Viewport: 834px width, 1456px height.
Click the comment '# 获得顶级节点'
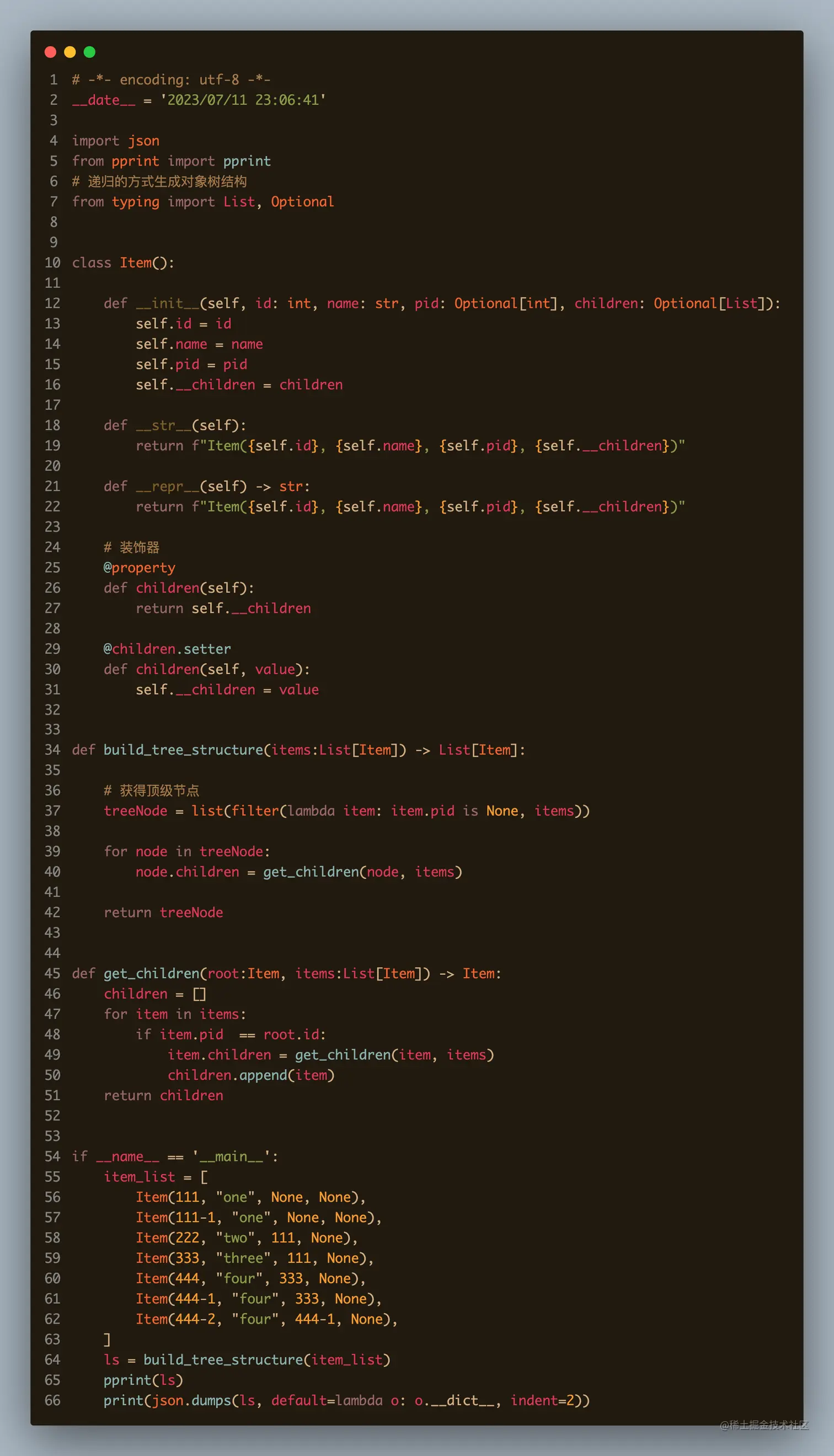pyautogui.click(x=151, y=791)
